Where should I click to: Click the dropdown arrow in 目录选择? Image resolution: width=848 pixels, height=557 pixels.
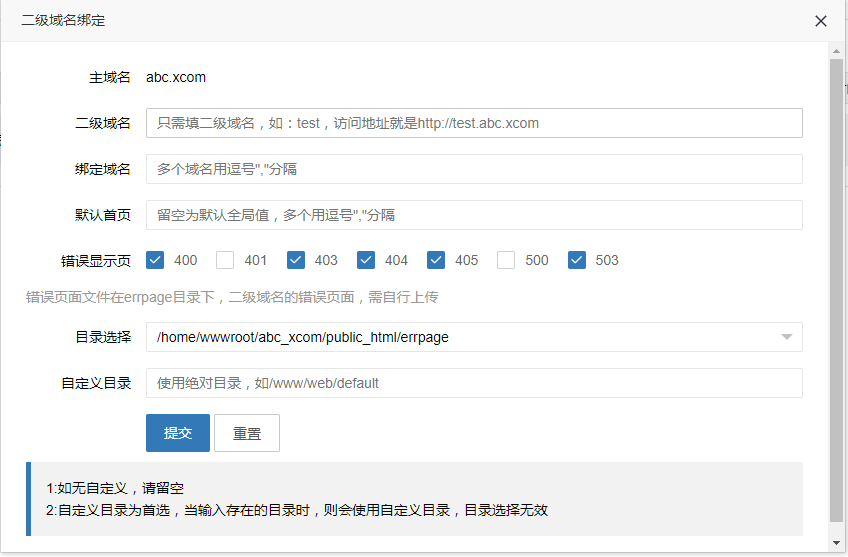pos(787,337)
